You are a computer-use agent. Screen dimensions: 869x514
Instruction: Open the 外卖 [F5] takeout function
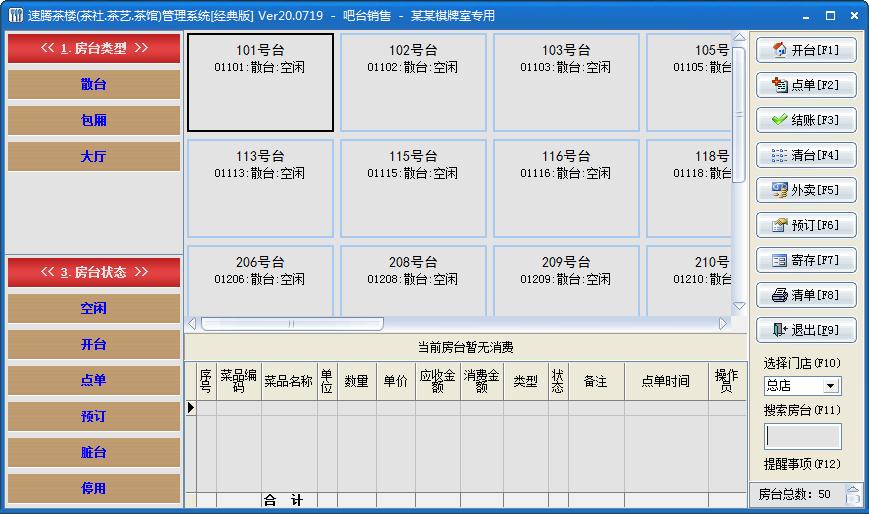805,190
